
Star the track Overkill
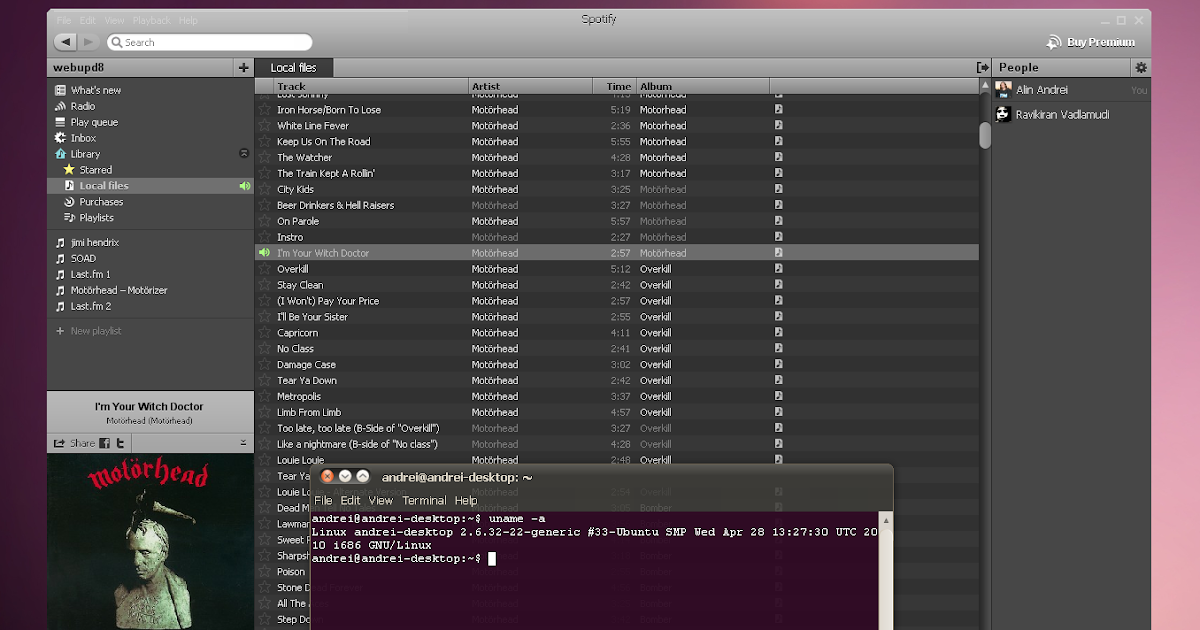(x=264, y=269)
